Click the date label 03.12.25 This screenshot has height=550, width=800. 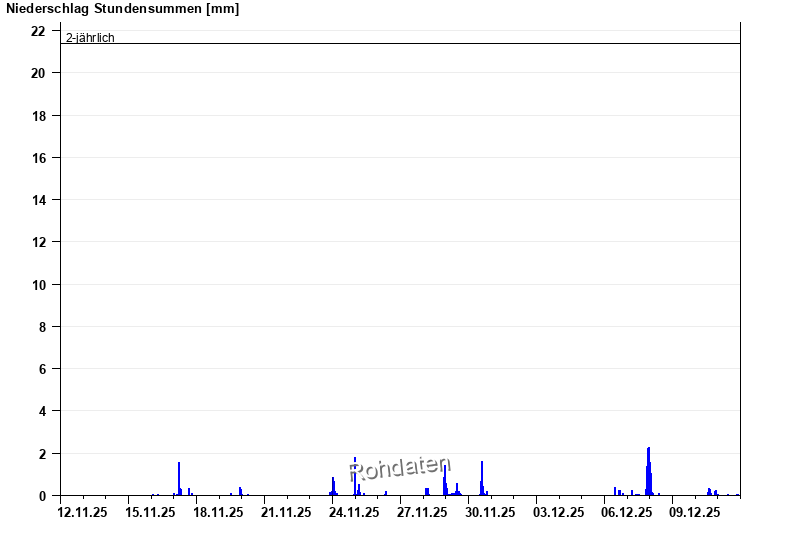point(559,512)
